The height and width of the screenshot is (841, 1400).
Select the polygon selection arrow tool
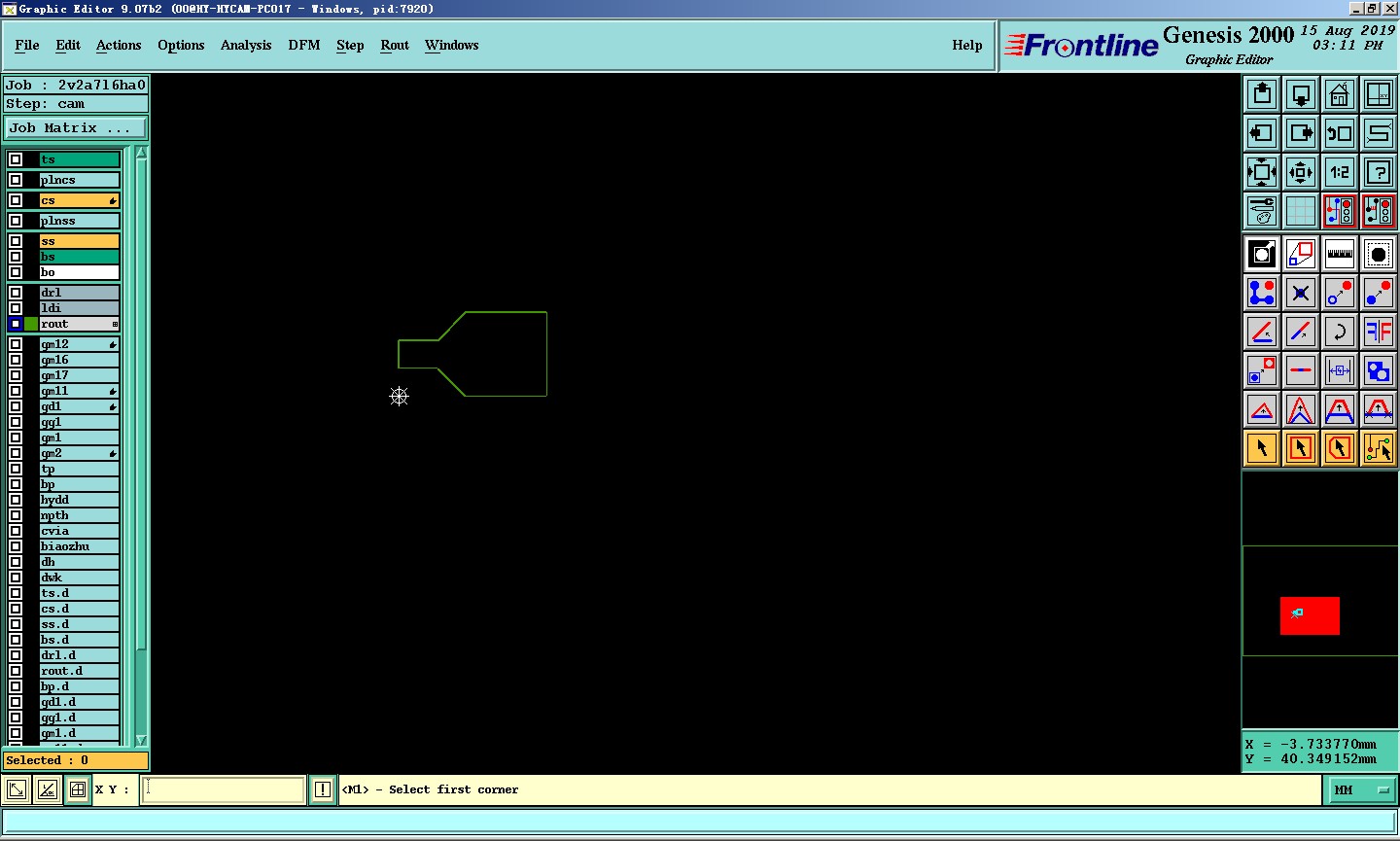[x=1340, y=448]
